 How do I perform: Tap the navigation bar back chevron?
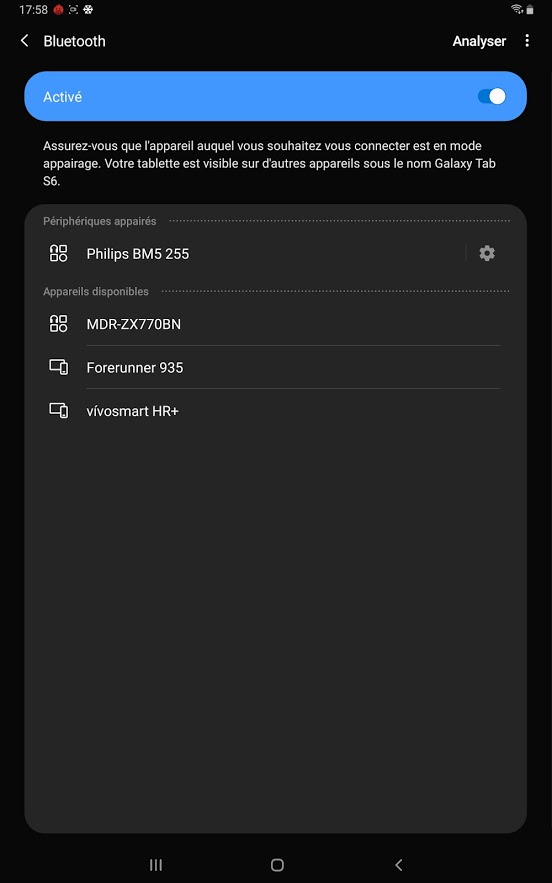(x=399, y=864)
